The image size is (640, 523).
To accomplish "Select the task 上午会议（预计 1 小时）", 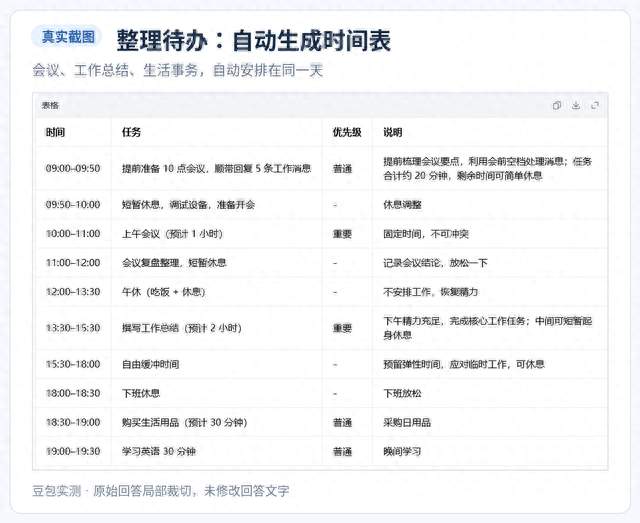I will (x=172, y=234).
